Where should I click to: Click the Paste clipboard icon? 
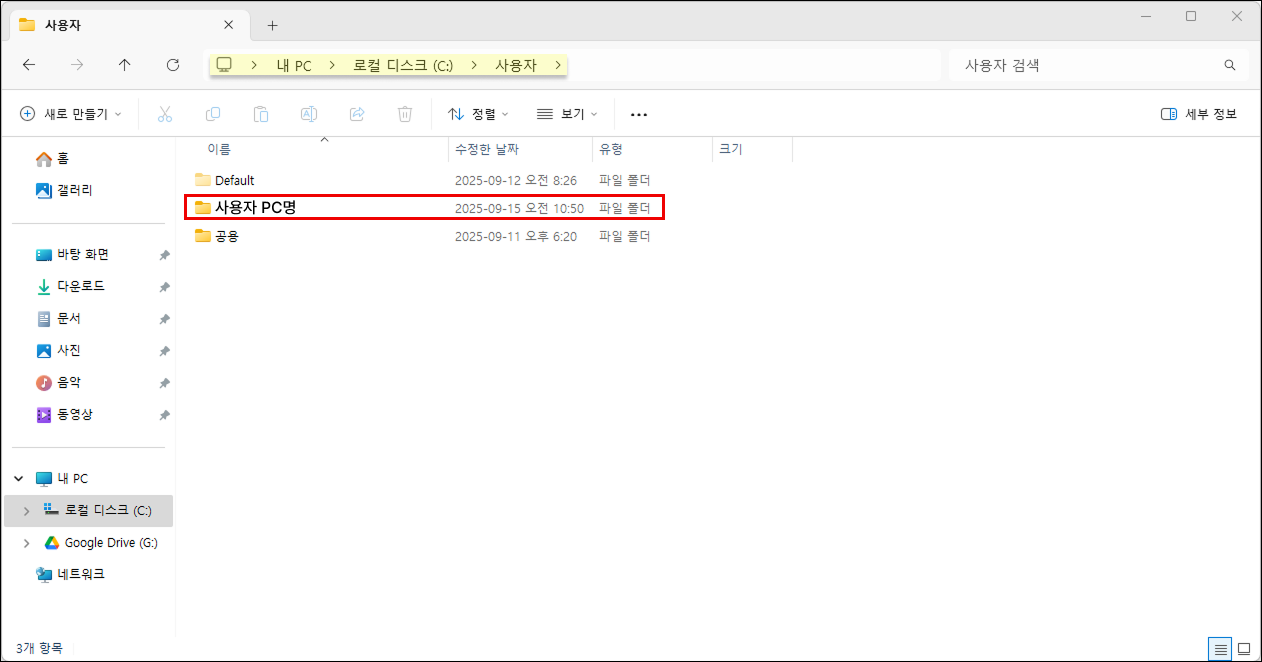click(261, 114)
